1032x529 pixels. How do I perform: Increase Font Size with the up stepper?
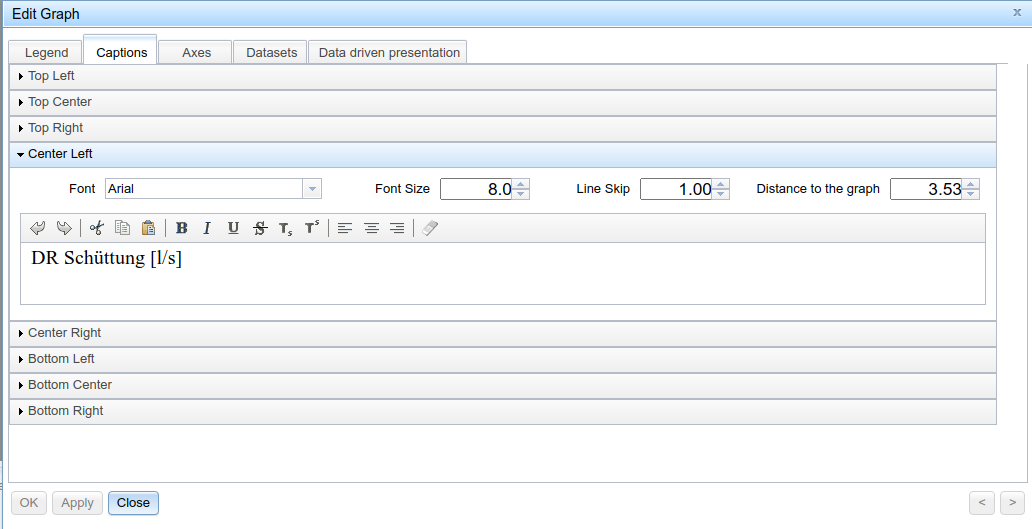point(522,184)
